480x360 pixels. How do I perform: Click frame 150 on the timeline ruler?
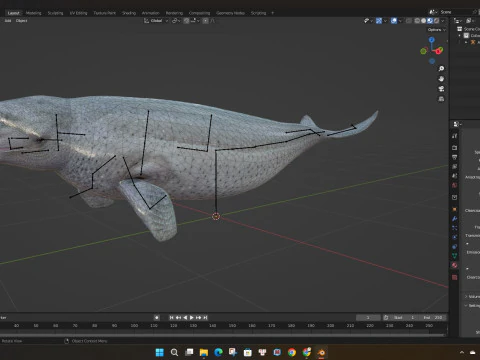(x=232, y=325)
